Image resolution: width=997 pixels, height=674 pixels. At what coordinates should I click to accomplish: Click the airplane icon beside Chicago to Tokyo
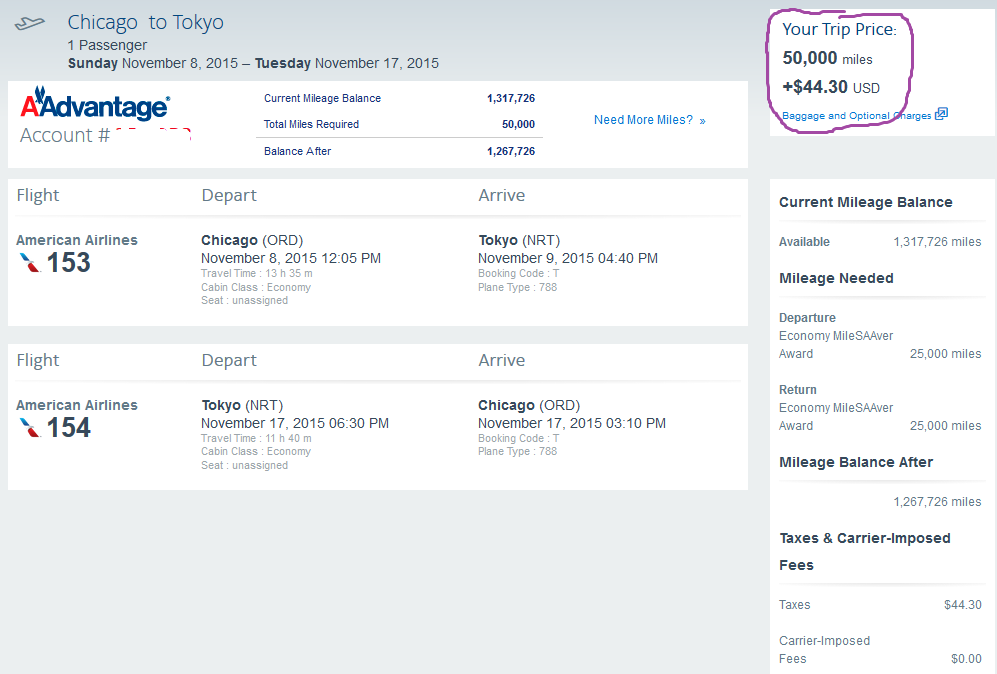tap(29, 24)
